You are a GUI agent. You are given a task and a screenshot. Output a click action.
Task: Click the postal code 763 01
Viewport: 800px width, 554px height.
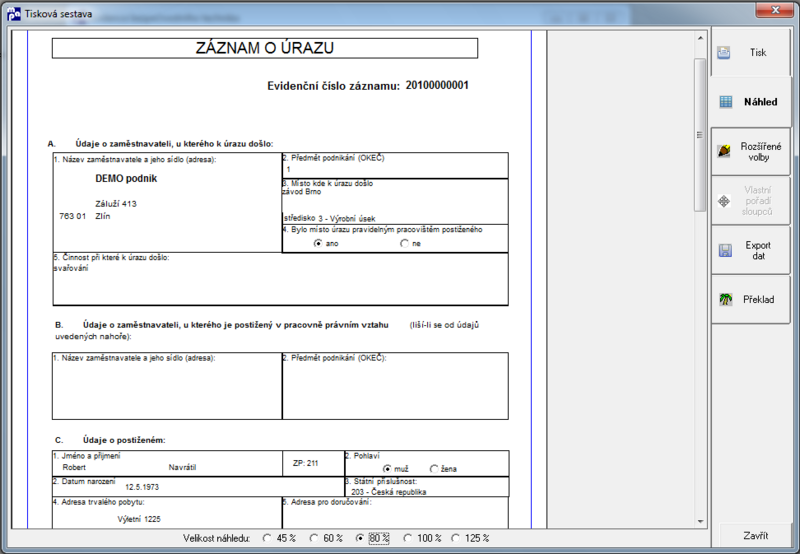click(x=72, y=216)
